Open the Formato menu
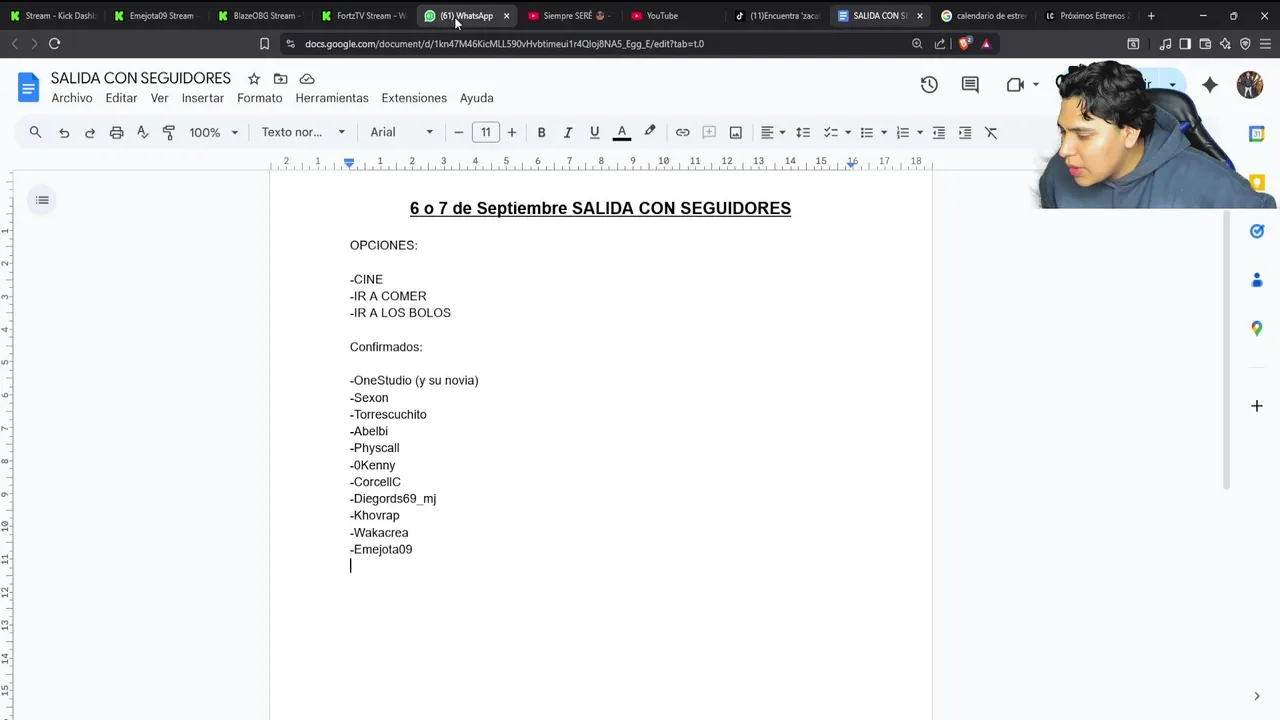 260,98
